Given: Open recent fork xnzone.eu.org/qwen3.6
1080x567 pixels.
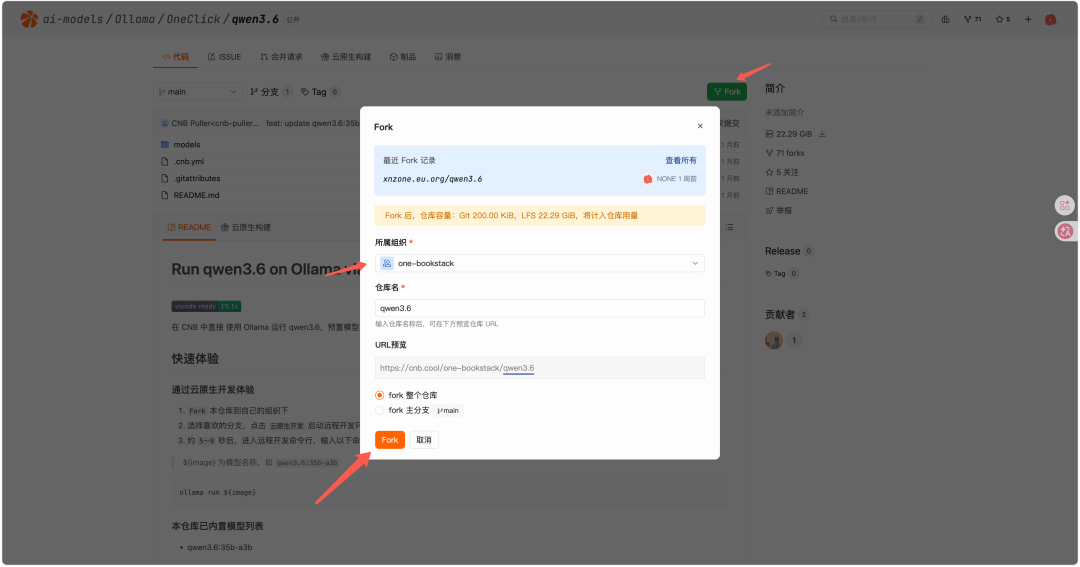Looking at the screenshot, I should (x=433, y=178).
